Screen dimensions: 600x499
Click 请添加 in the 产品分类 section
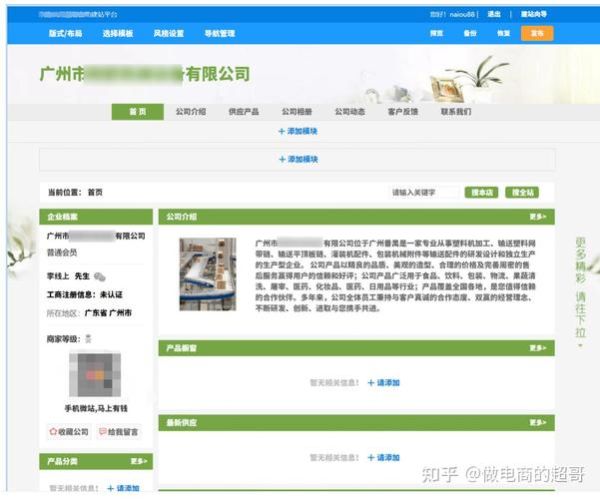point(123,488)
